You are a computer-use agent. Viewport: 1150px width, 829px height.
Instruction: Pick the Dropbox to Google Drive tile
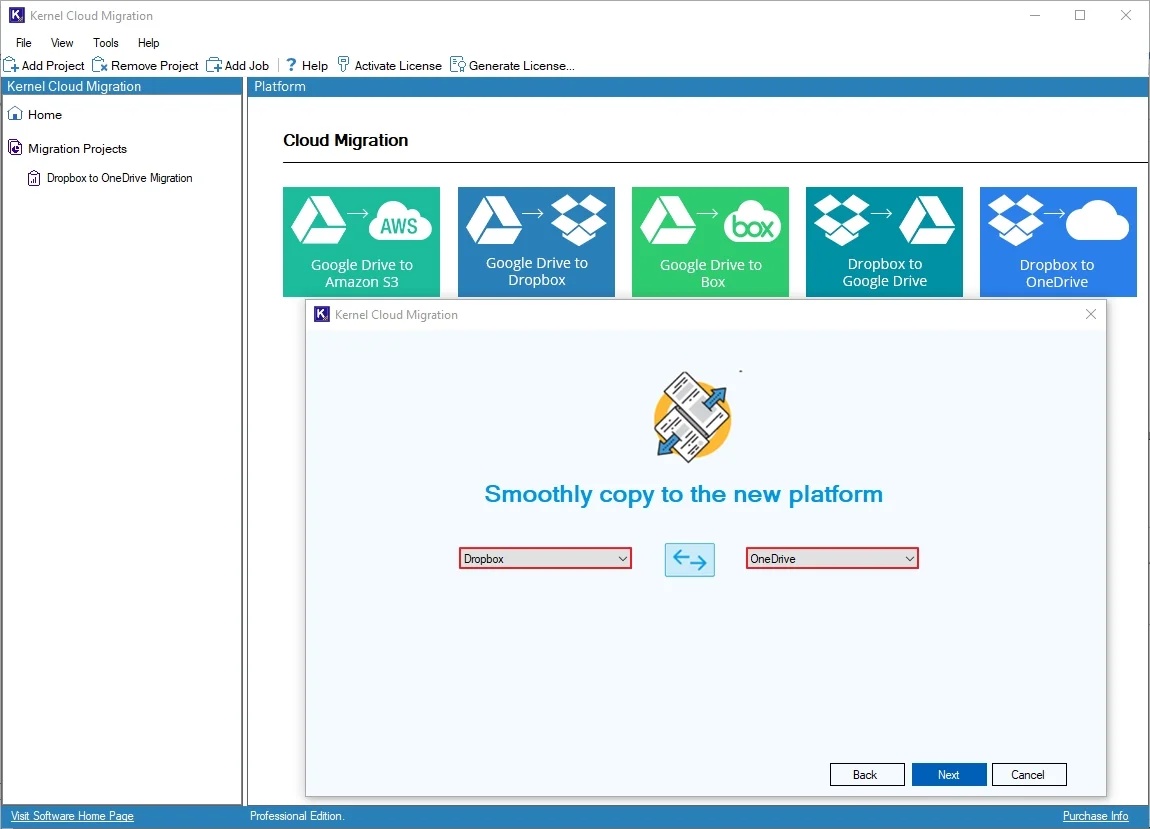884,241
